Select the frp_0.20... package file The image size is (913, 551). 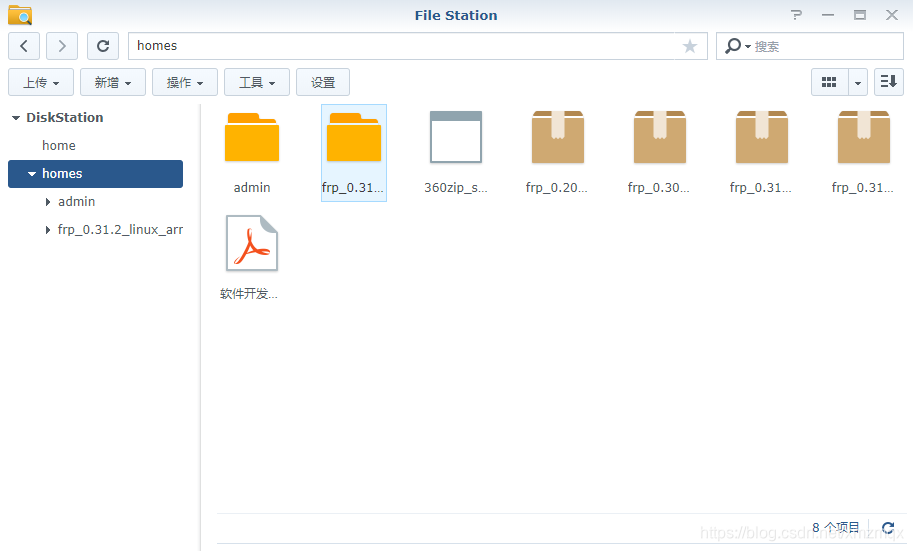[x=558, y=137]
